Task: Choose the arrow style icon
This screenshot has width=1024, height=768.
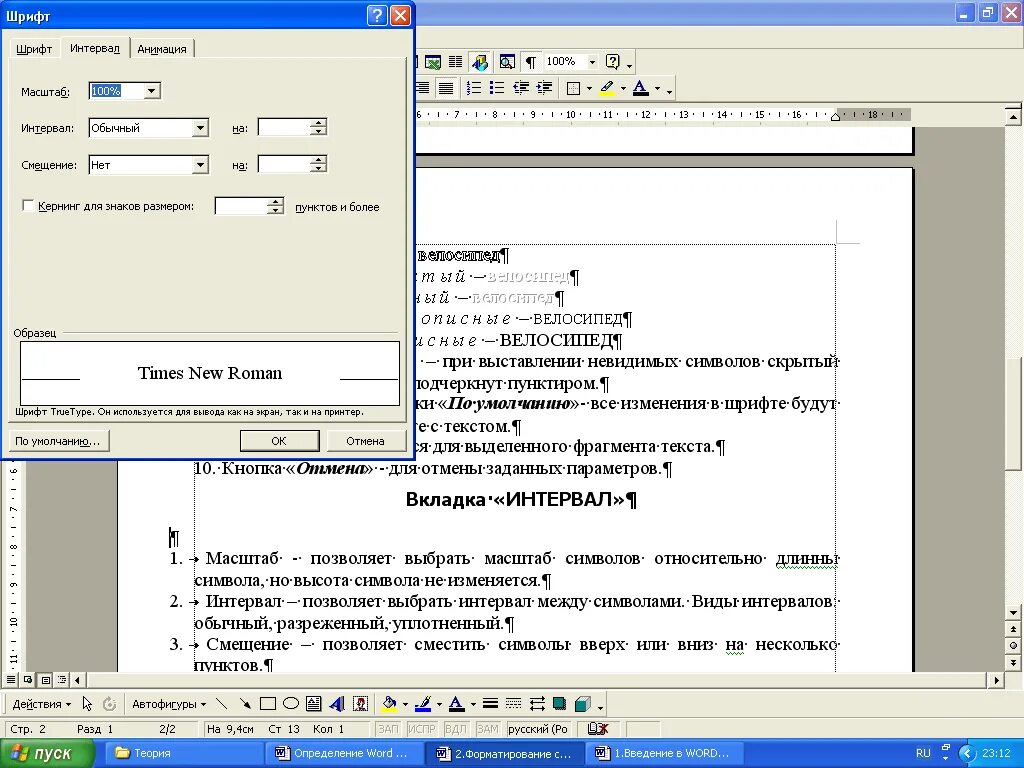Action: pyautogui.click(x=537, y=704)
